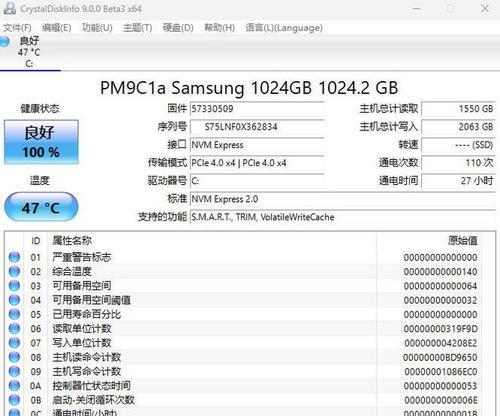The width and height of the screenshot is (500, 416).
Task: Open the 帮助(H) menu
Action: pos(219,27)
